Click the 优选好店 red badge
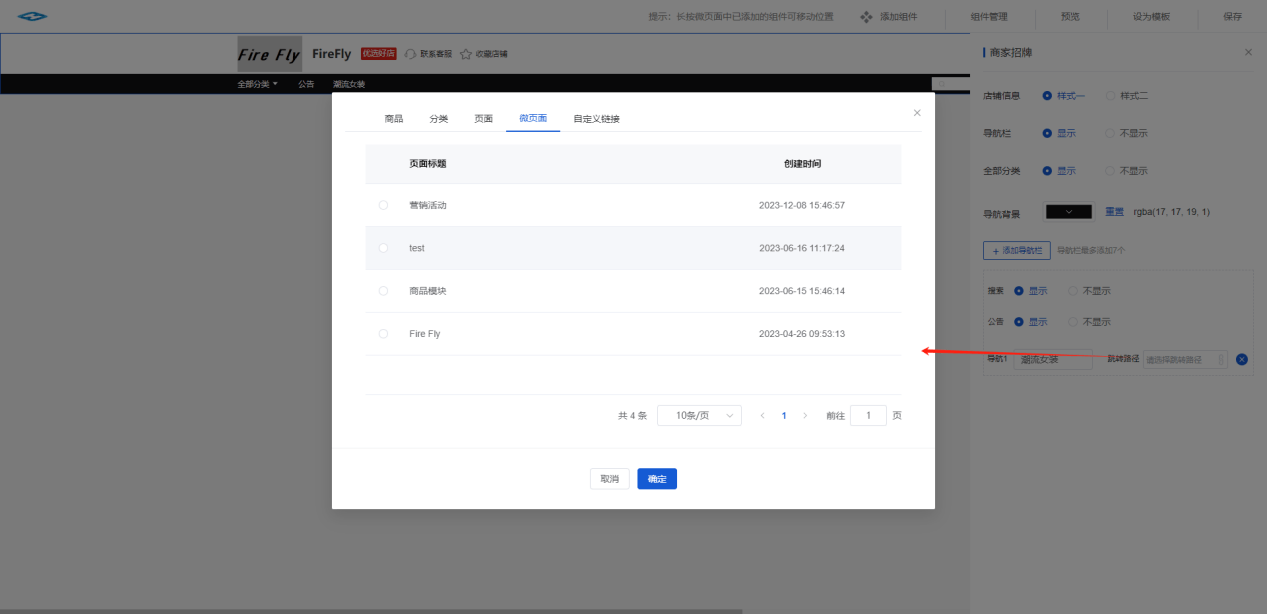The image size is (1267, 614). coord(379,54)
